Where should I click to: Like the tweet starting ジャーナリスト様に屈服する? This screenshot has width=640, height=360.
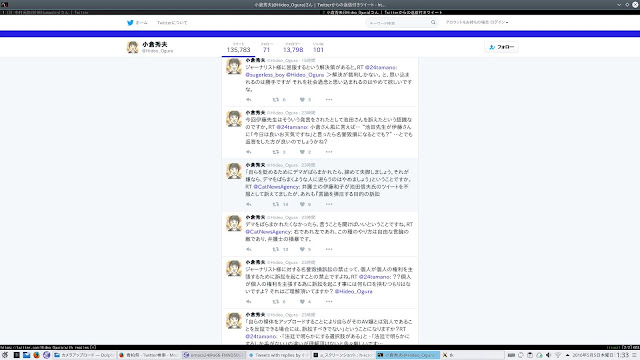click(x=302, y=100)
